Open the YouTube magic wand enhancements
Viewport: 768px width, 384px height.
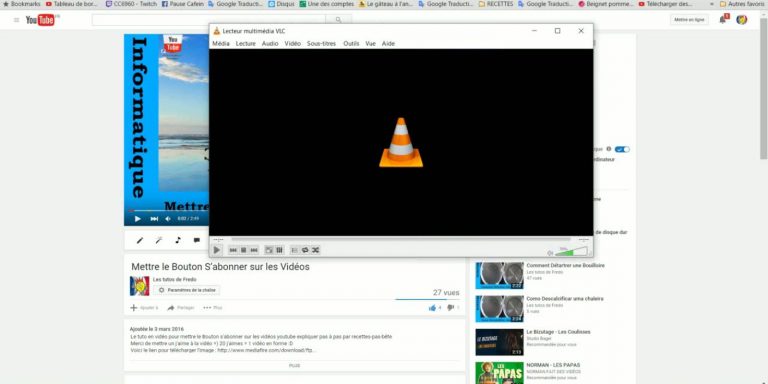click(159, 240)
